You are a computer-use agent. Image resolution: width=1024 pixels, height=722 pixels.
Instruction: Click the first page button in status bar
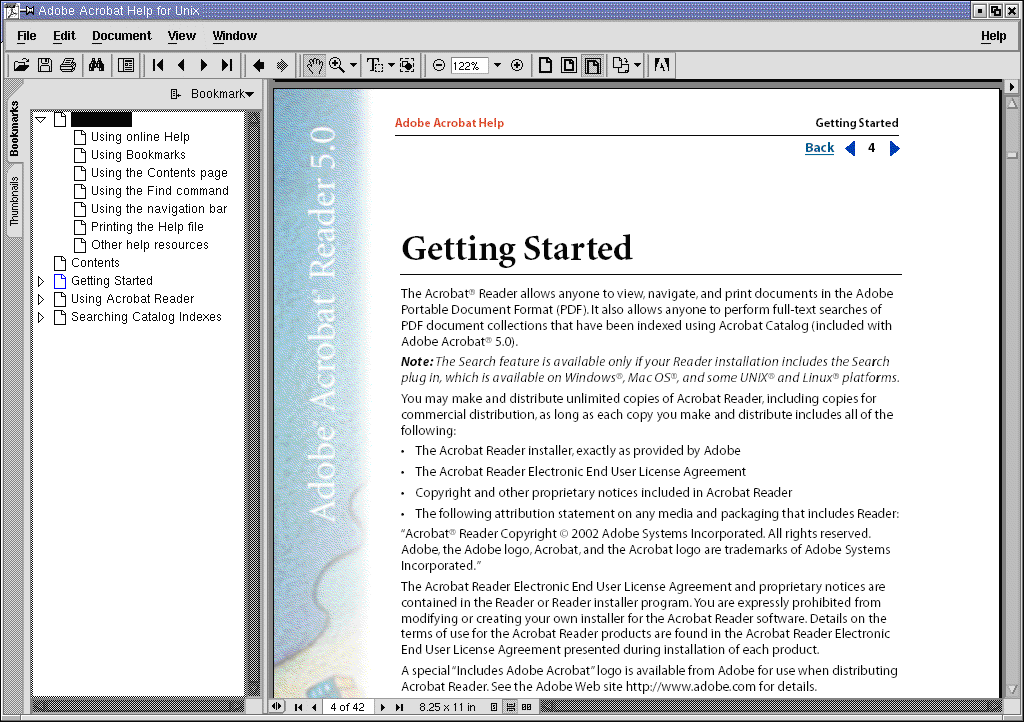pyautogui.click(x=298, y=707)
